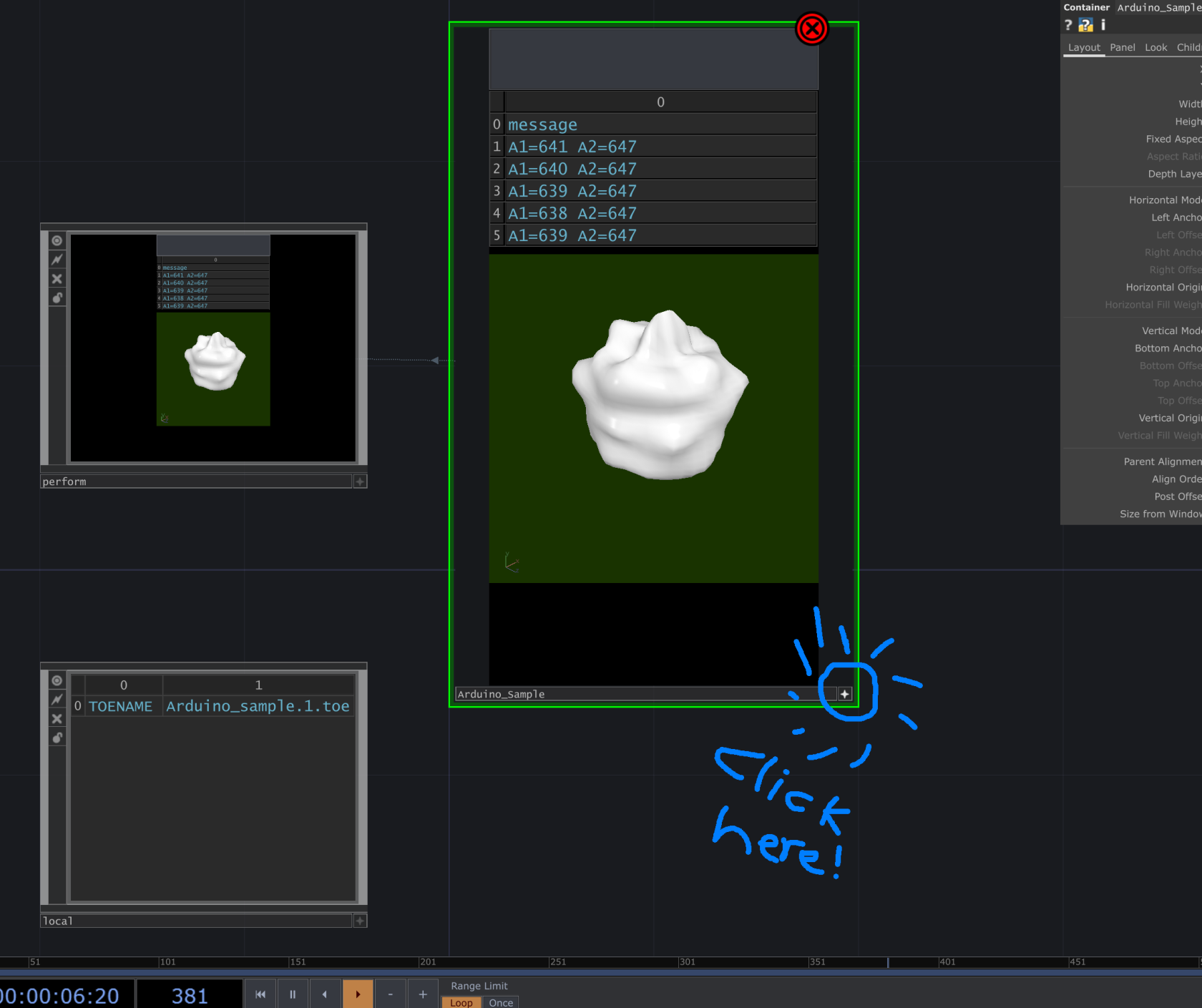The image size is (1202, 1008).
Task: Switch Range Limit to Once
Action: click(x=501, y=1002)
